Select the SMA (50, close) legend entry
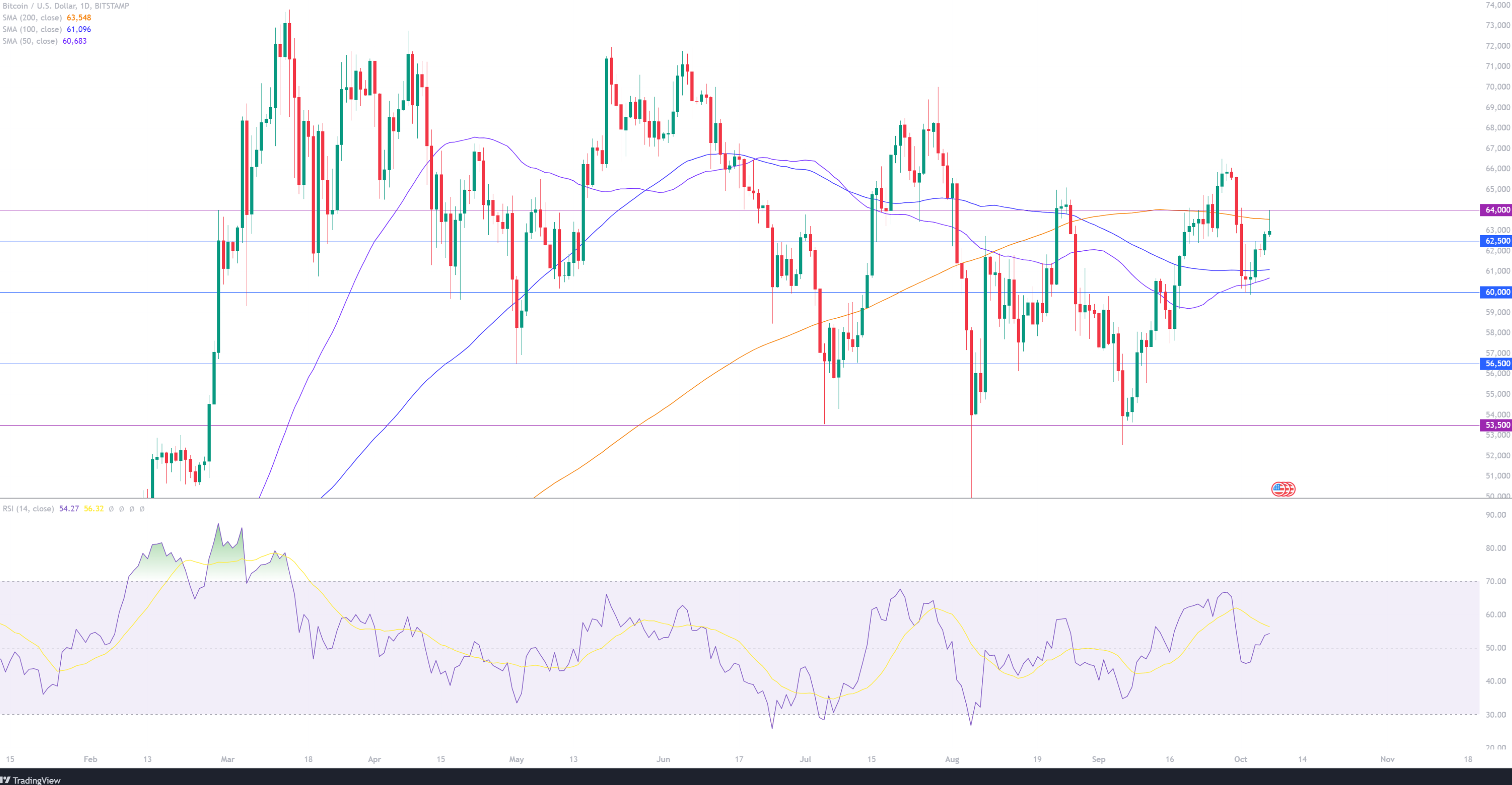 [x=30, y=41]
